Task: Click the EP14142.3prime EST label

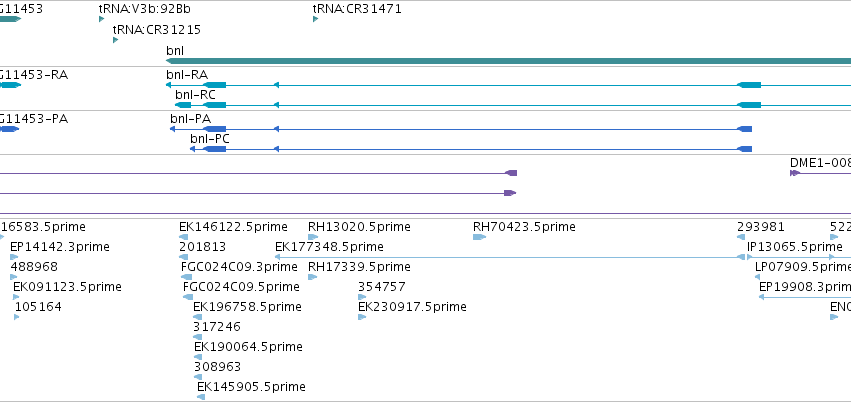Action: coord(60,247)
